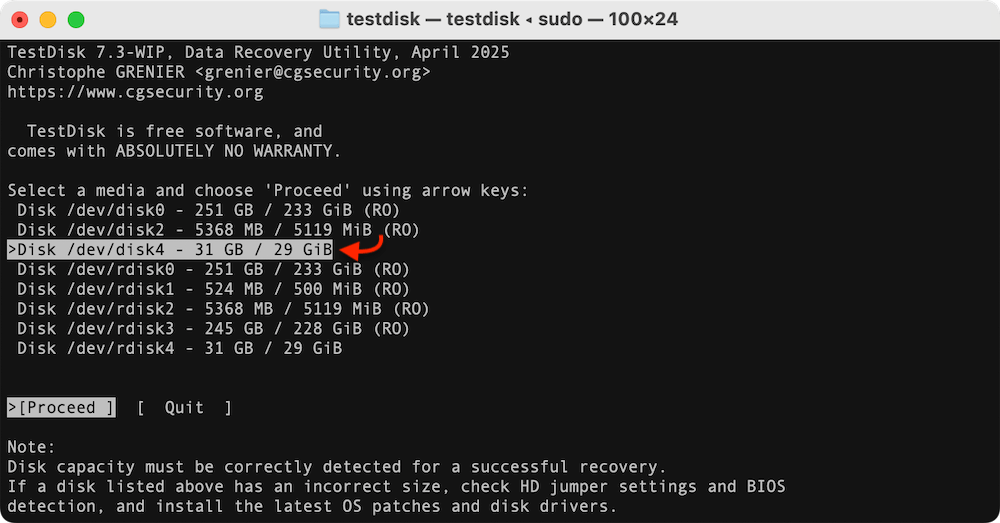This screenshot has height=523, width=1000.
Task: Click the TestDisk 7.3-WIP version header line
Action: (x=258, y=52)
